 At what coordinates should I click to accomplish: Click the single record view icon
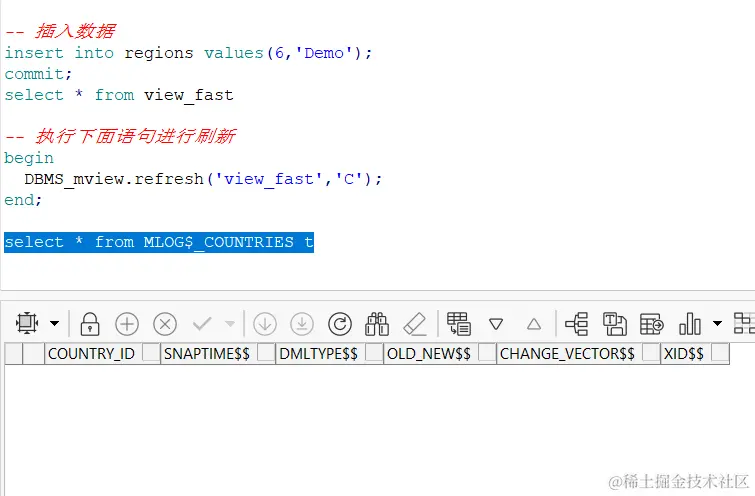[x=458, y=323]
